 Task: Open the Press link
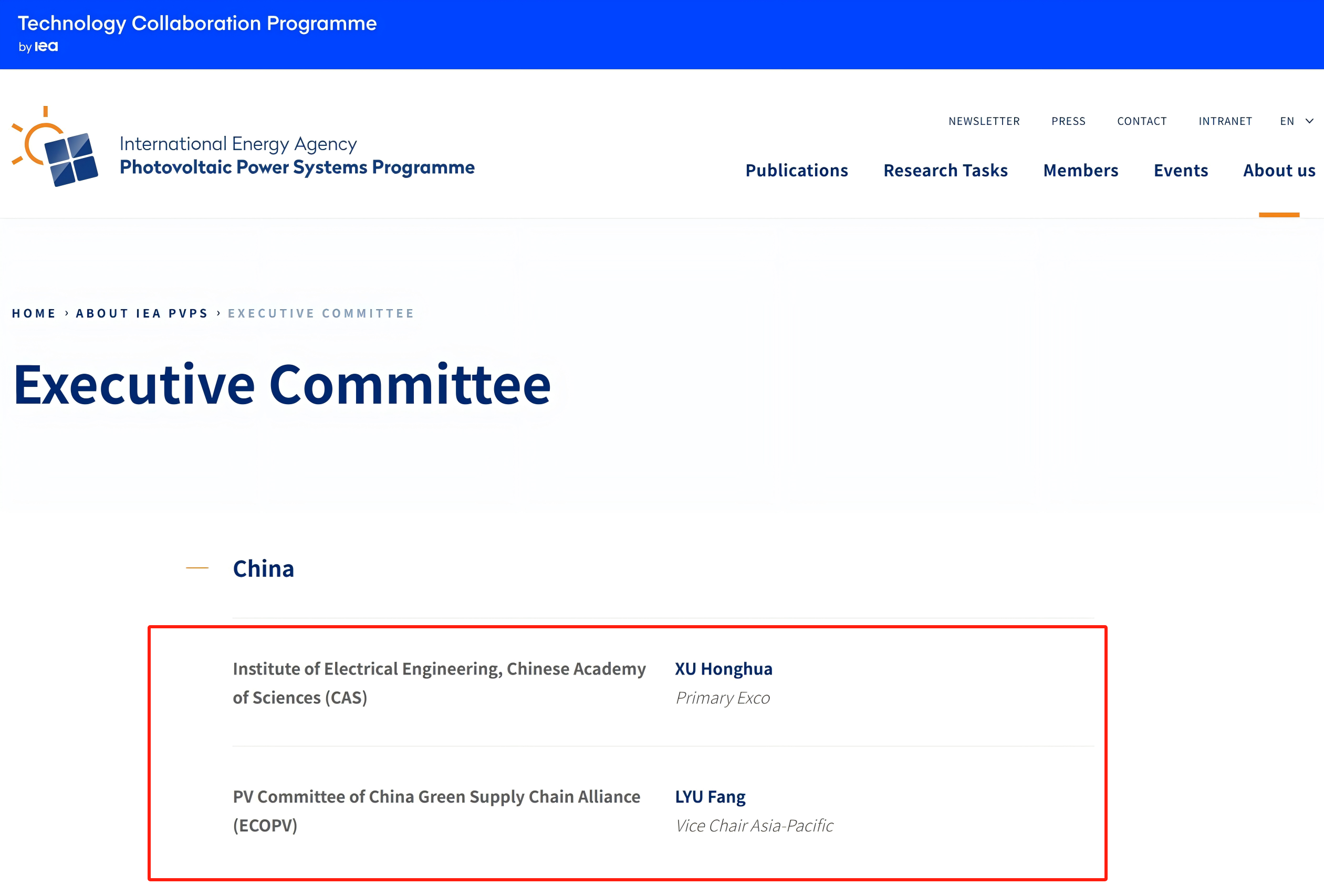coord(1068,121)
